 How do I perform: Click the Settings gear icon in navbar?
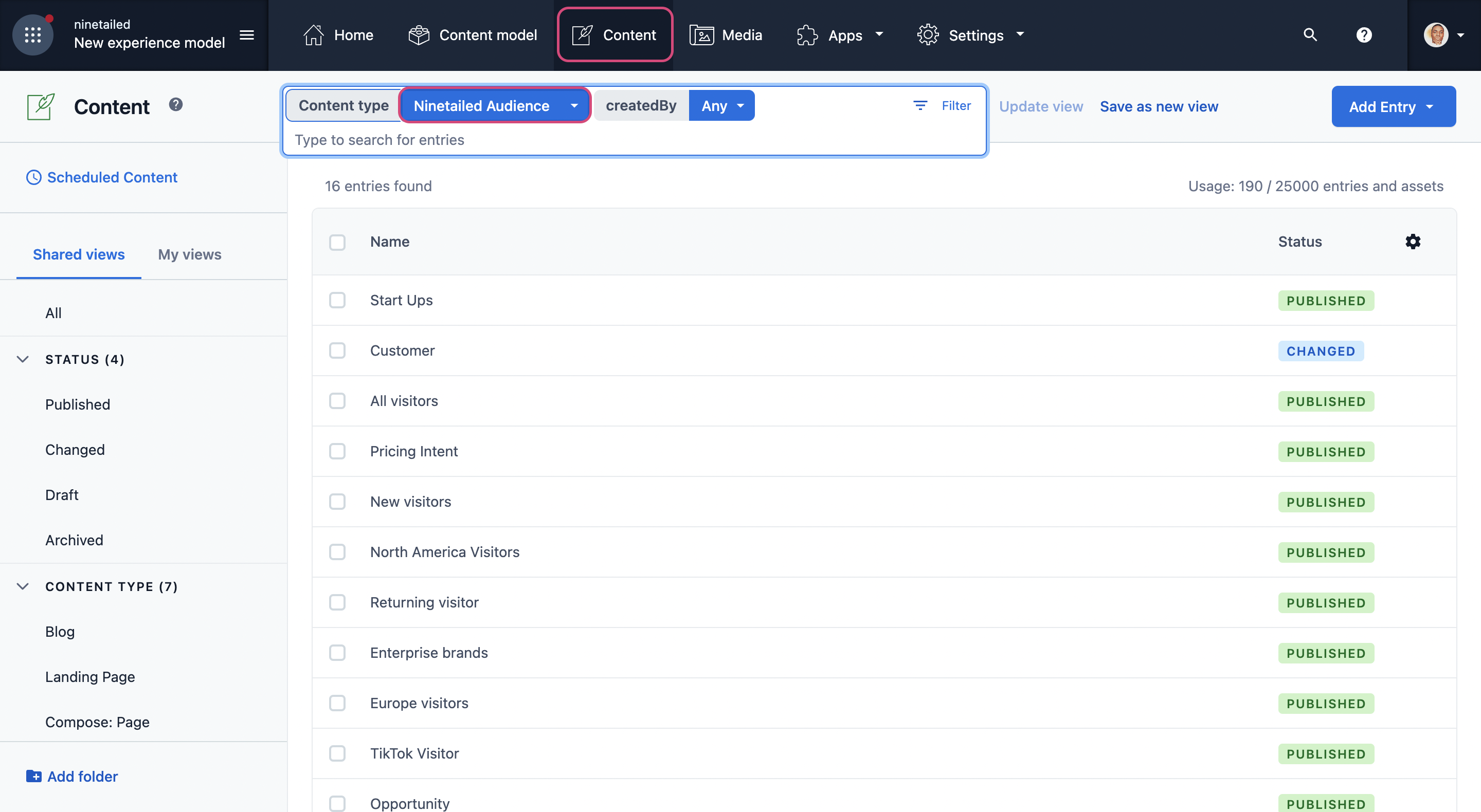[x=928, y=35]
